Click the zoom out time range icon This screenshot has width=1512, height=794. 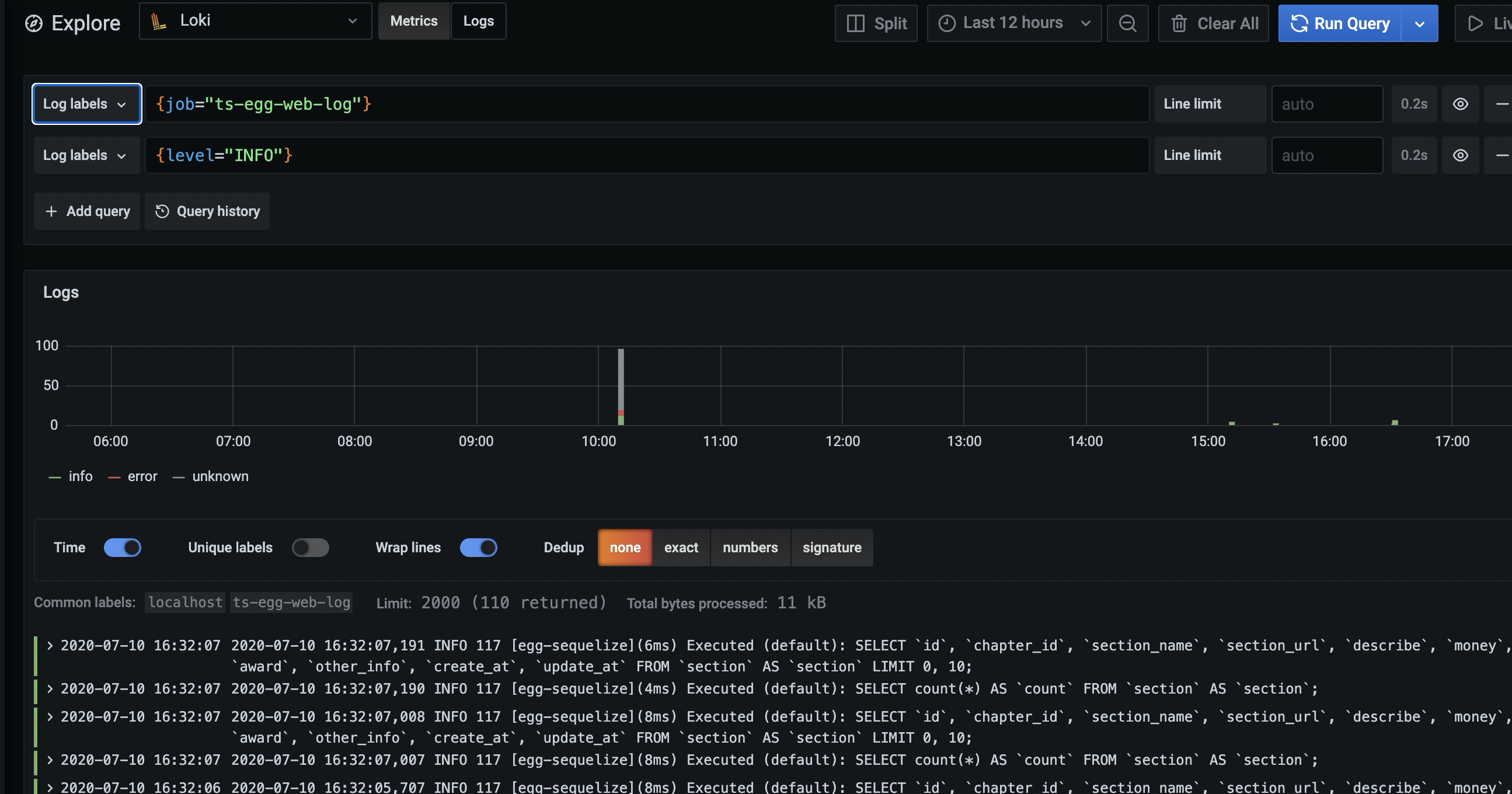1127,23
